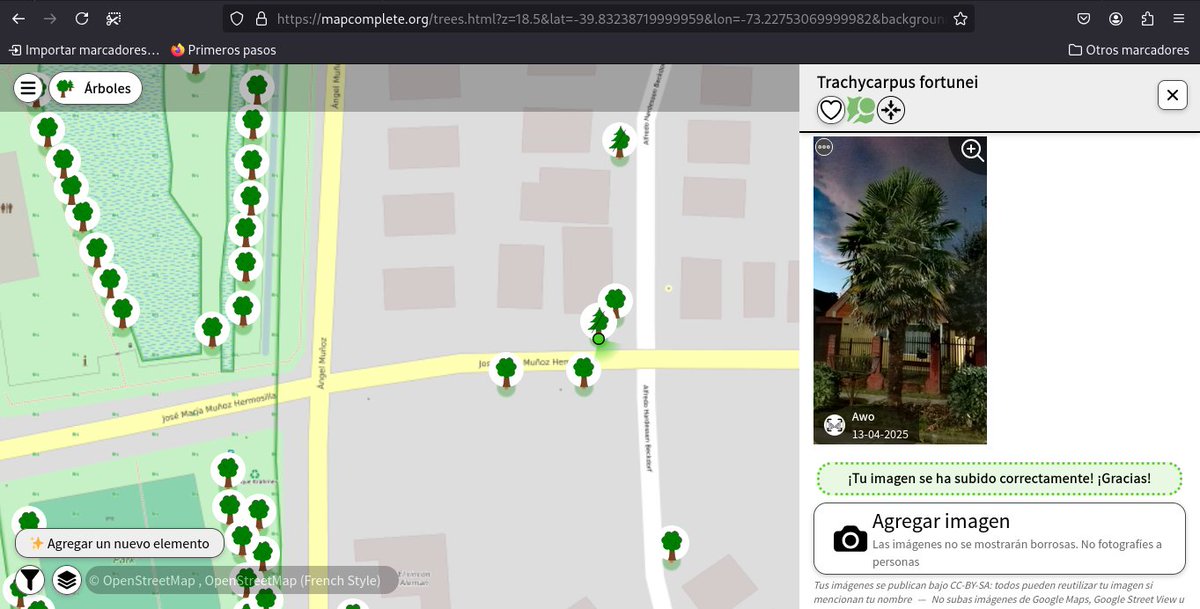Mark Trachycarpus fortunei as favorite with heart
This screenshot has width=1200, height=609.
click(x=831, y=110)
